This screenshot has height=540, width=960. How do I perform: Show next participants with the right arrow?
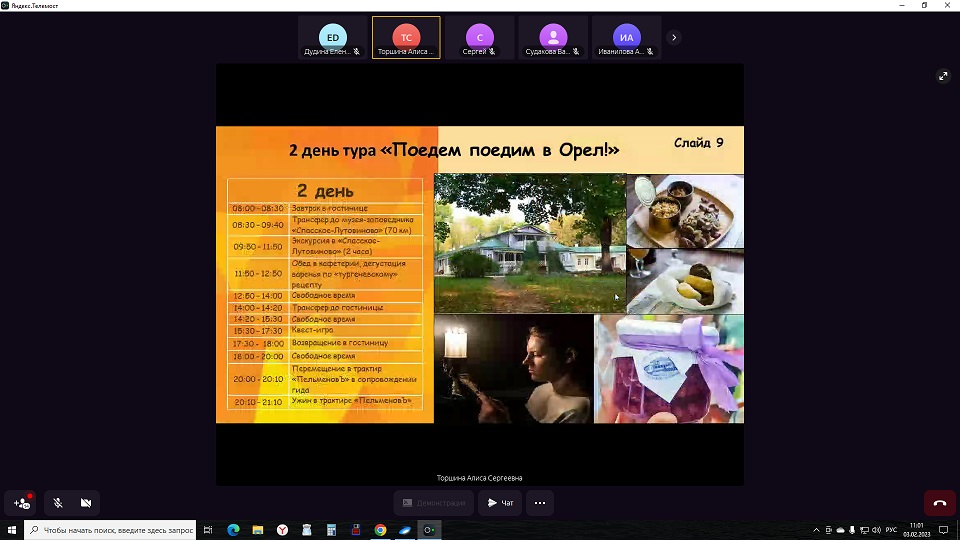[674, 38]
